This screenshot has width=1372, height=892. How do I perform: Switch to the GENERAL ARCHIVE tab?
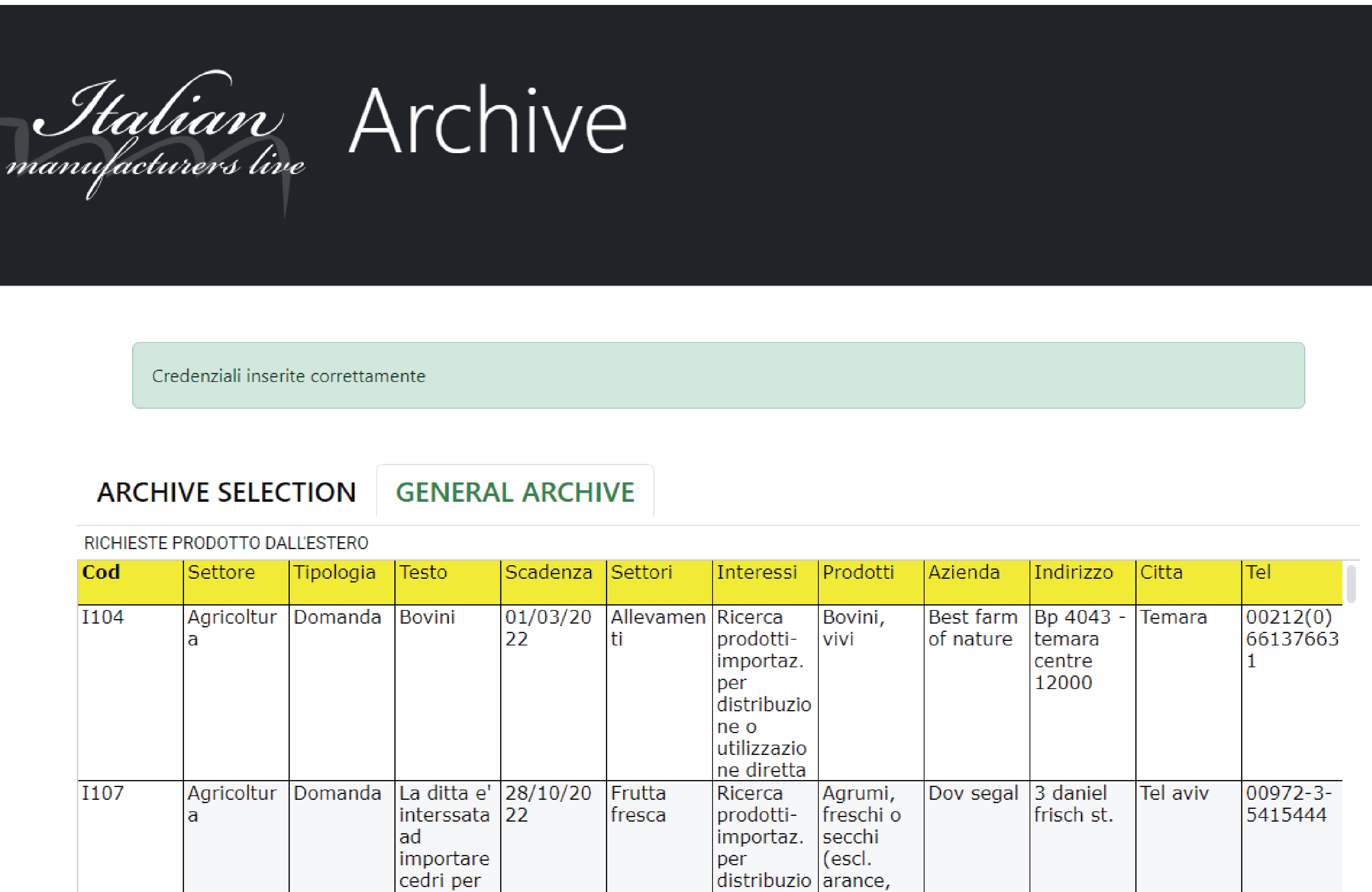[x=515, y=492]
